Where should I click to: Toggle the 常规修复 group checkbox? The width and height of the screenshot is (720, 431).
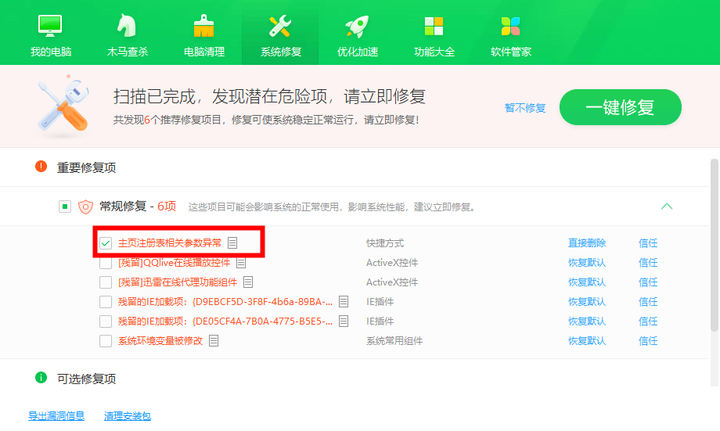click(65, 207)
